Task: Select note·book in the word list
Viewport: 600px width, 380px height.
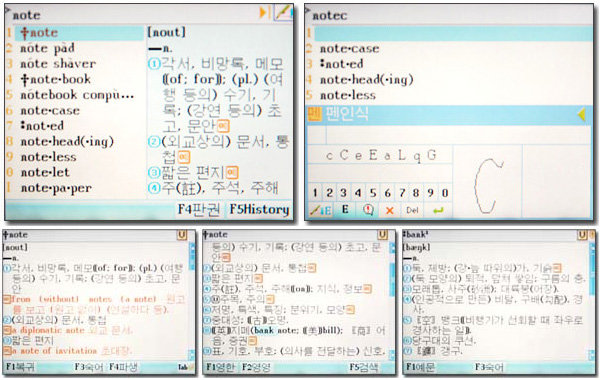Action: [55, 79]
